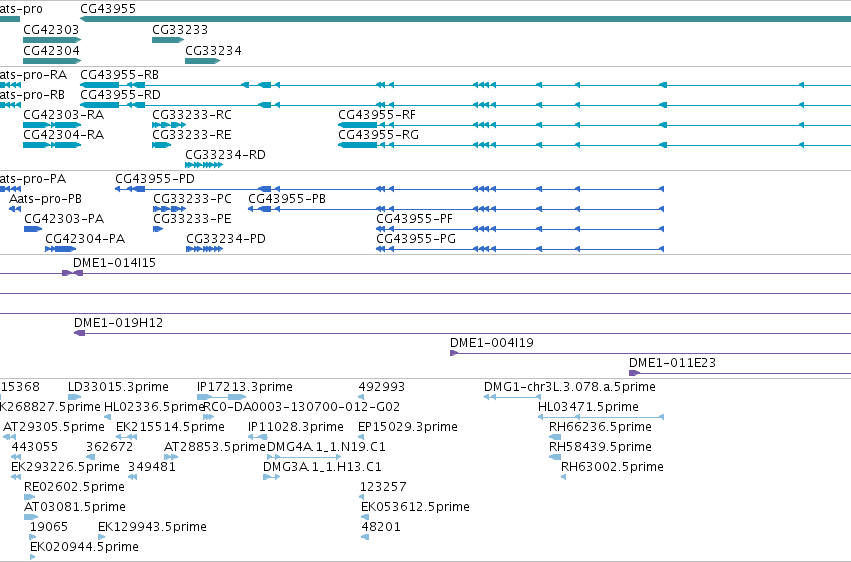Click DMG3A.1_1.H13.C1 label
The image size is (851, 562).
[322, 467]
